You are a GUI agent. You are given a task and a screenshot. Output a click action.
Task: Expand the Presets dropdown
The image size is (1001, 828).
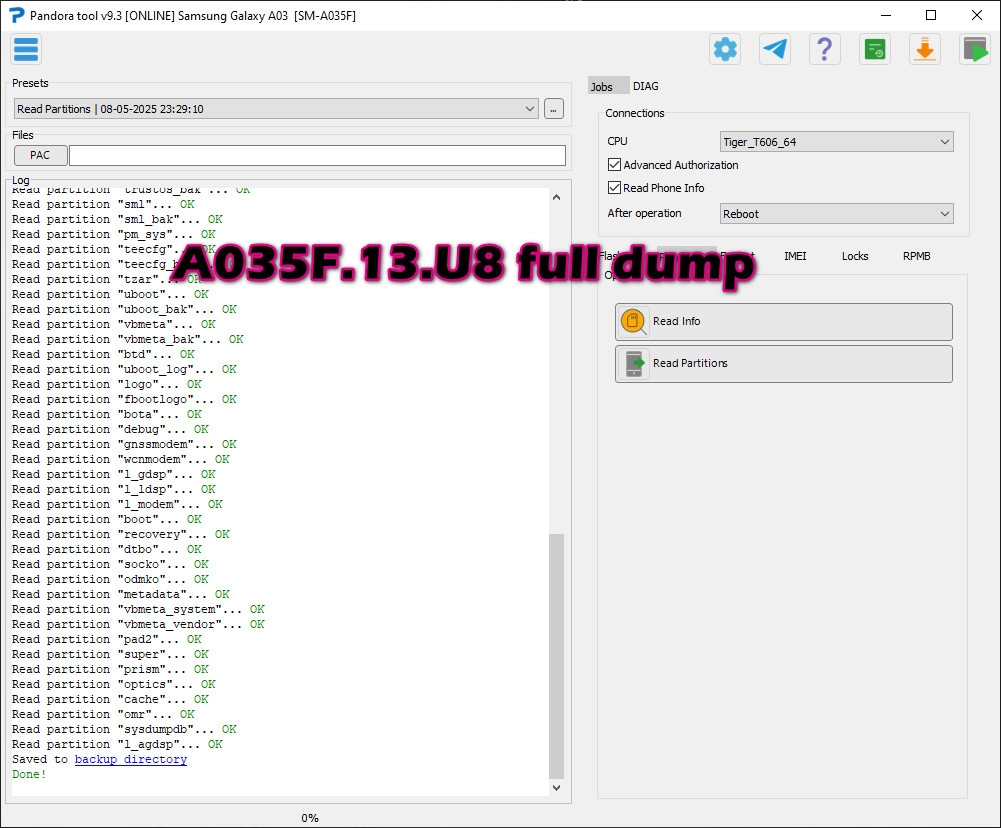pyautogui.click(x=529, y=109)
